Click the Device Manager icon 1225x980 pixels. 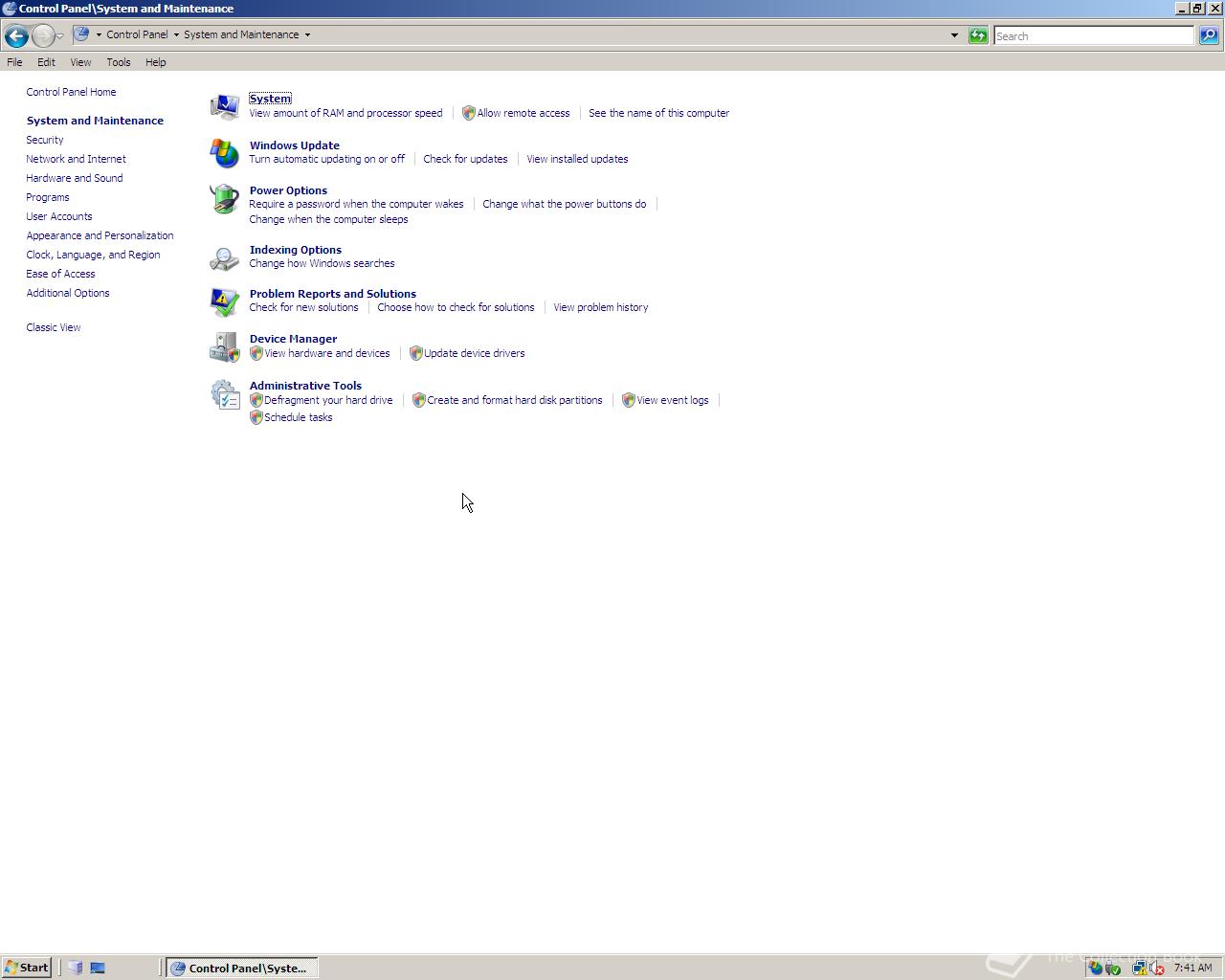(224, 346)
